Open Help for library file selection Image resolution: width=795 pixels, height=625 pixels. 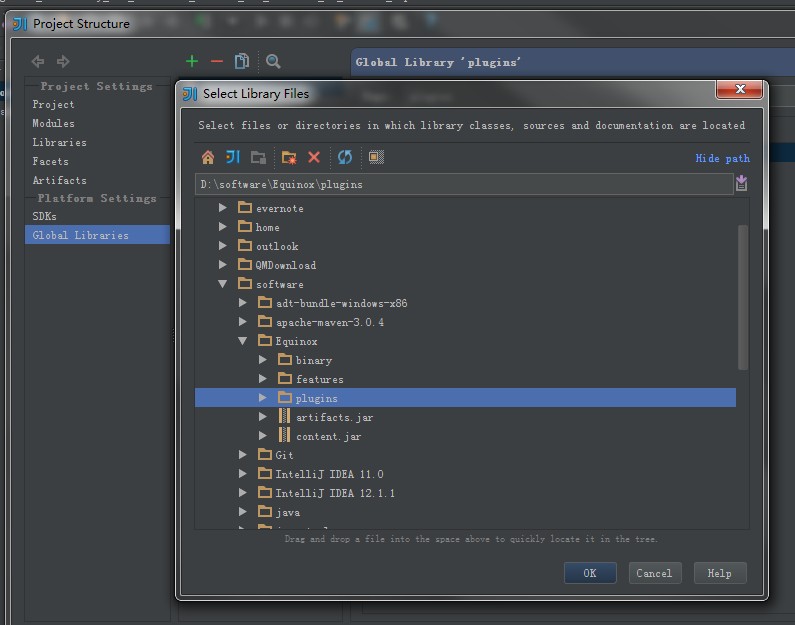point(720,573)
